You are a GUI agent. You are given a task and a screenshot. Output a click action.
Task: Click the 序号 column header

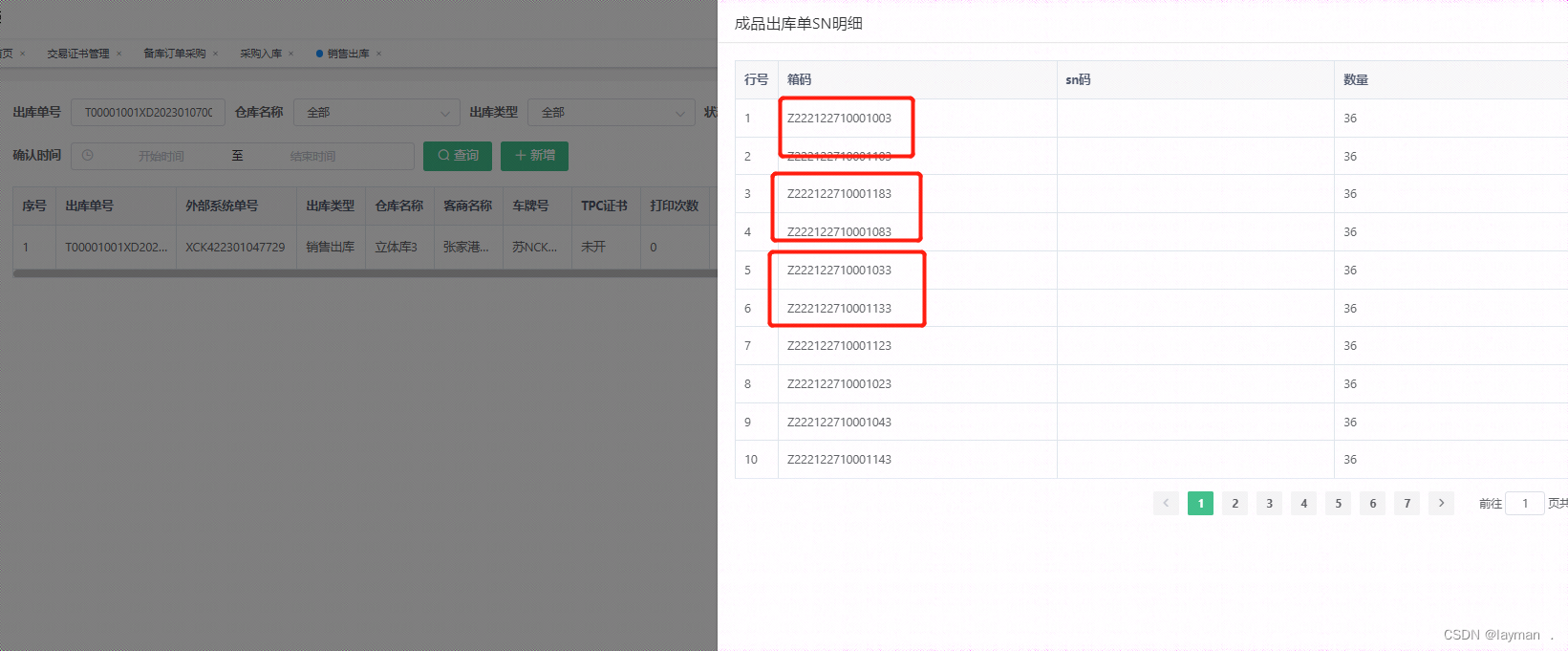tap(34, 206)
